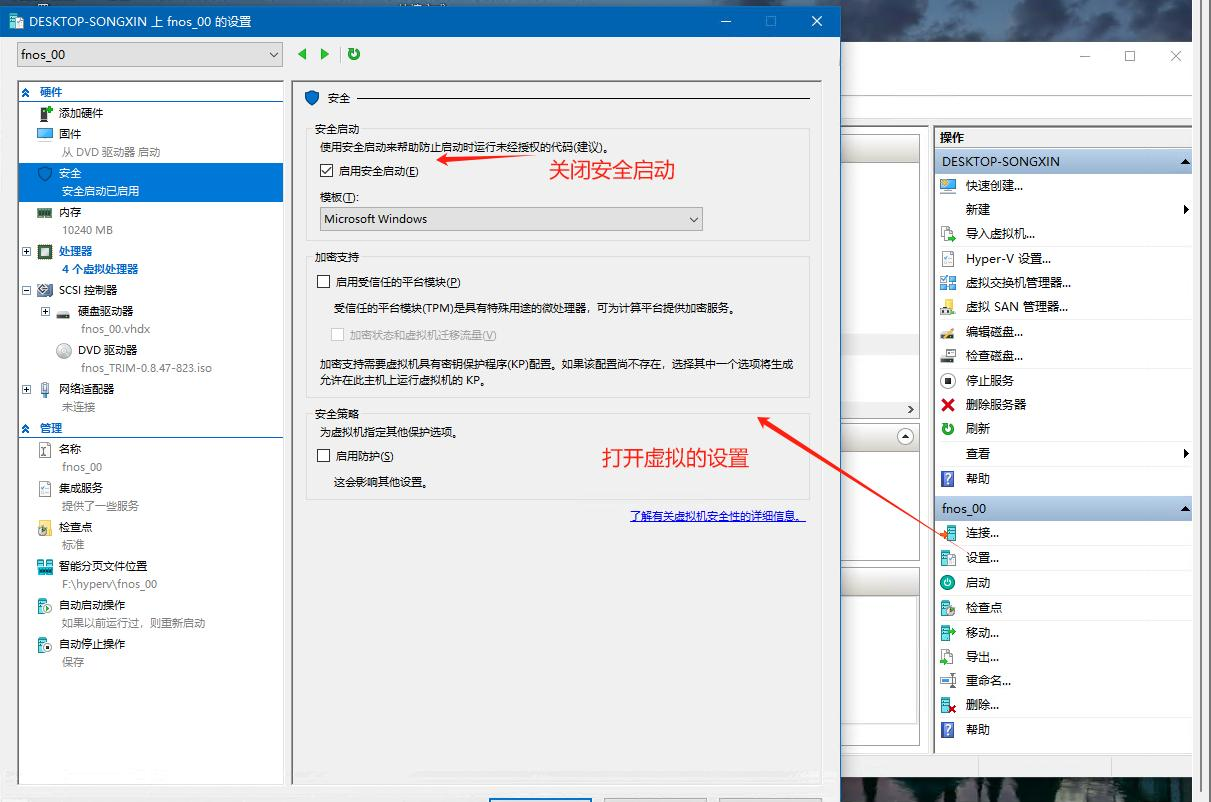Enable 启用受信任的平台模块 checkbox
The image size is (1211, 802).
323,282
